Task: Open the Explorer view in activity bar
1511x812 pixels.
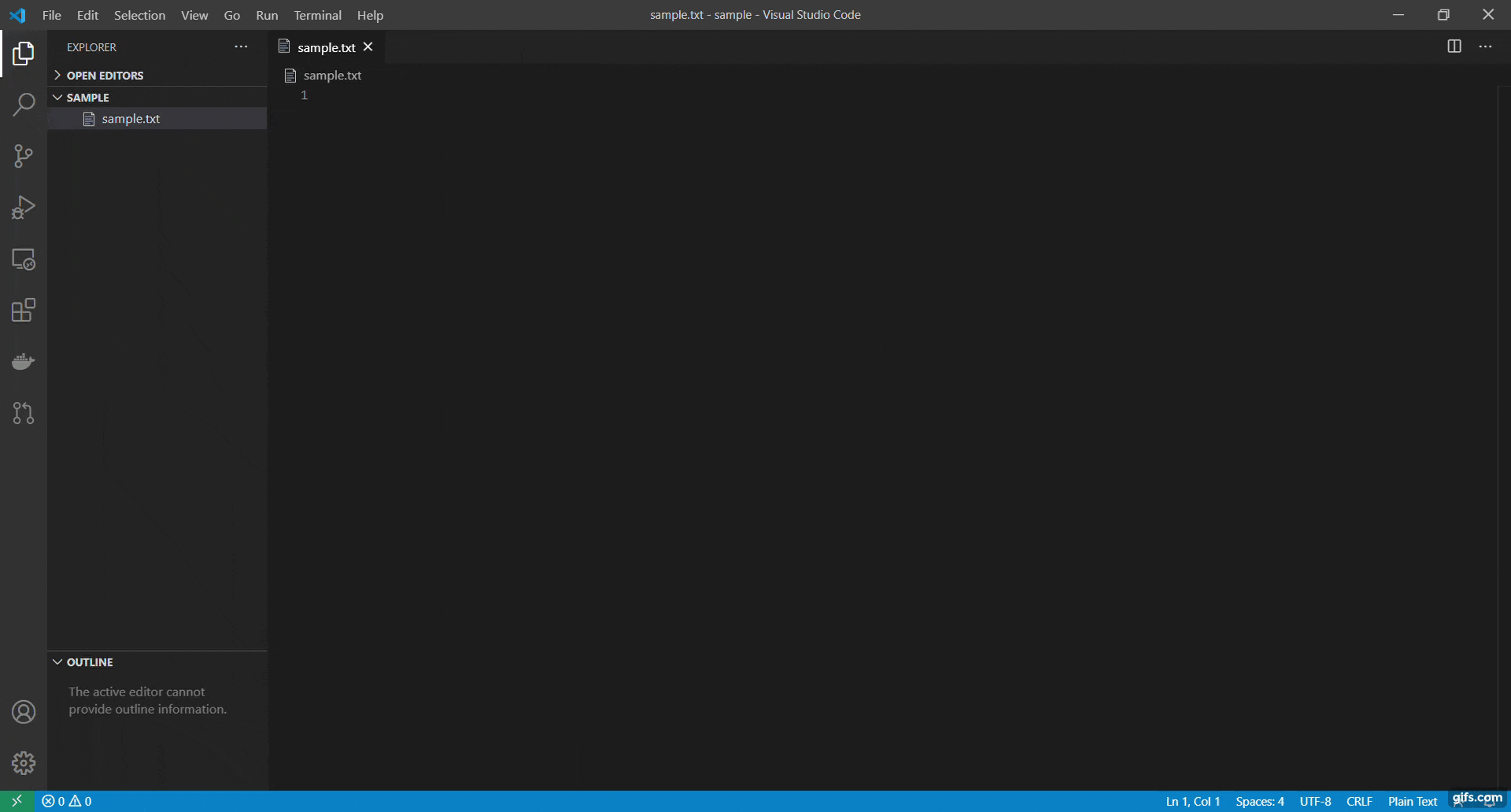Action: (24, 54)
